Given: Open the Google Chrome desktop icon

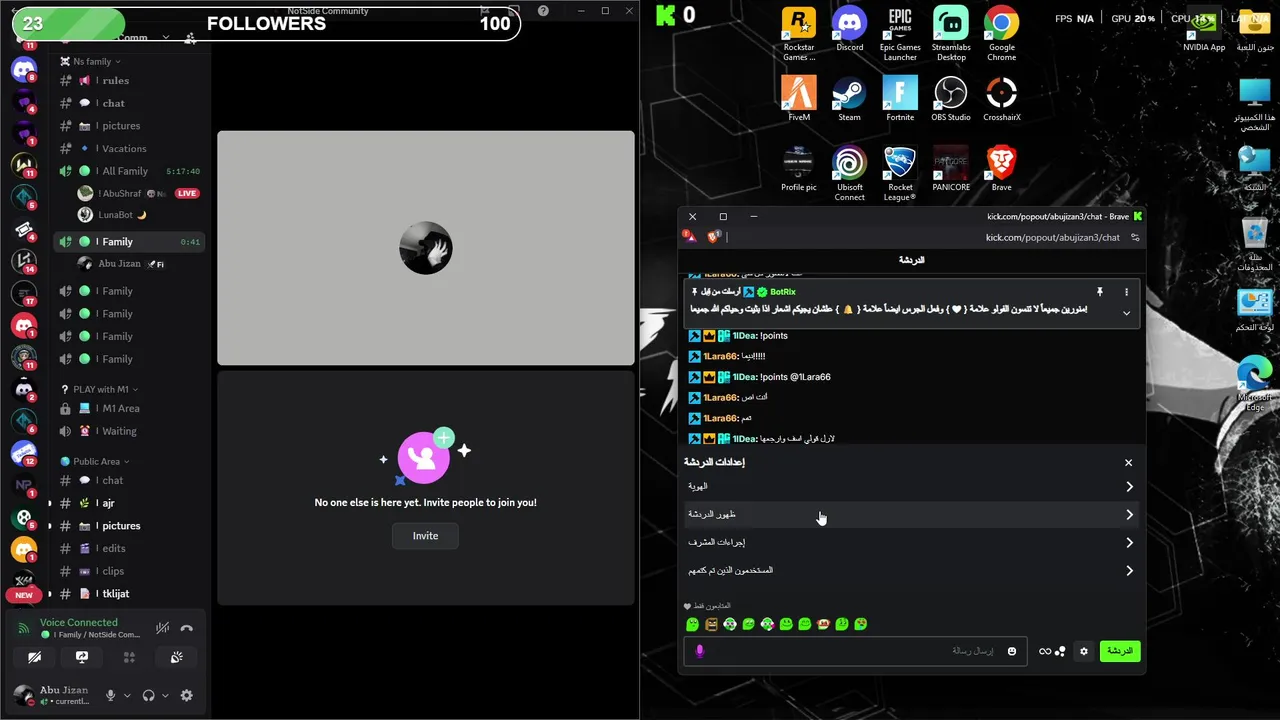Looking at the screenshot, I should (x=1001, y=35).
